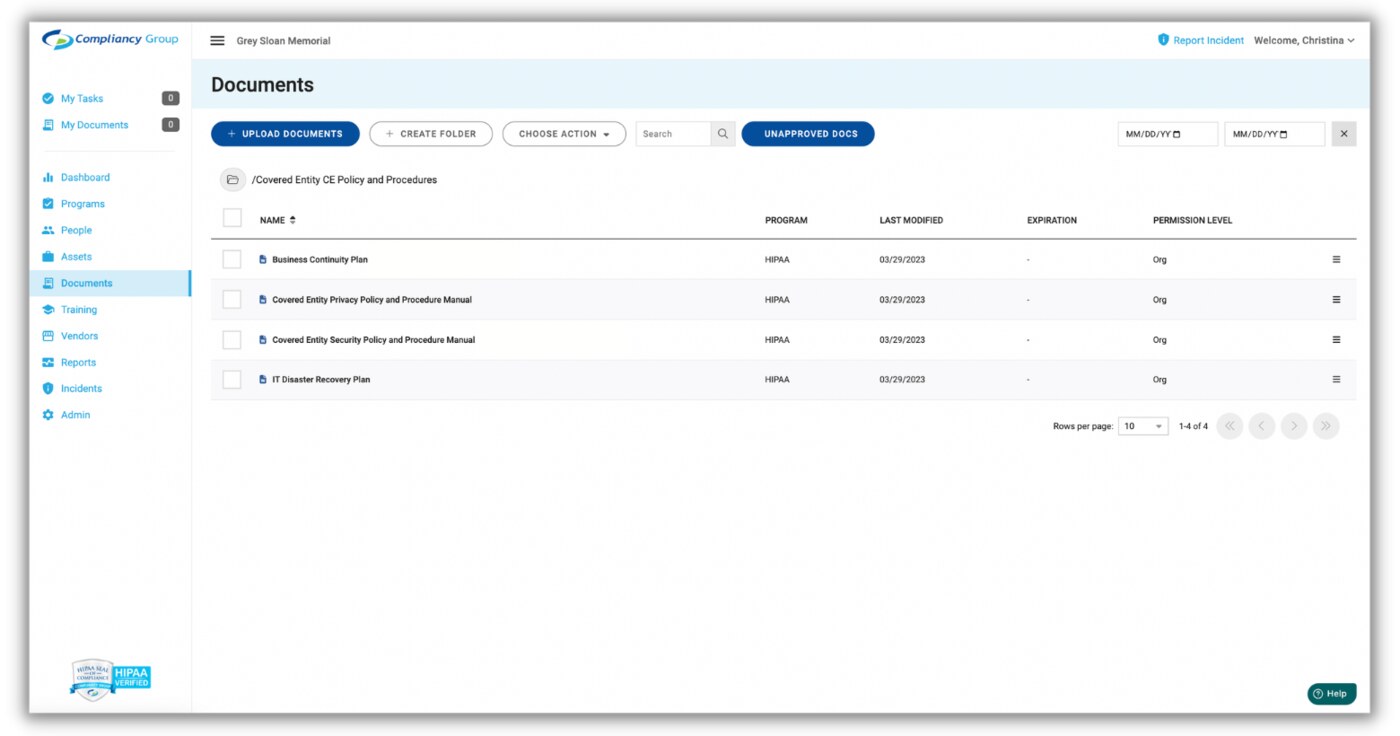1400x736 pixels.
Task: Open the start date picker field
Action: pyautogui.click(x=1167, y=134)
